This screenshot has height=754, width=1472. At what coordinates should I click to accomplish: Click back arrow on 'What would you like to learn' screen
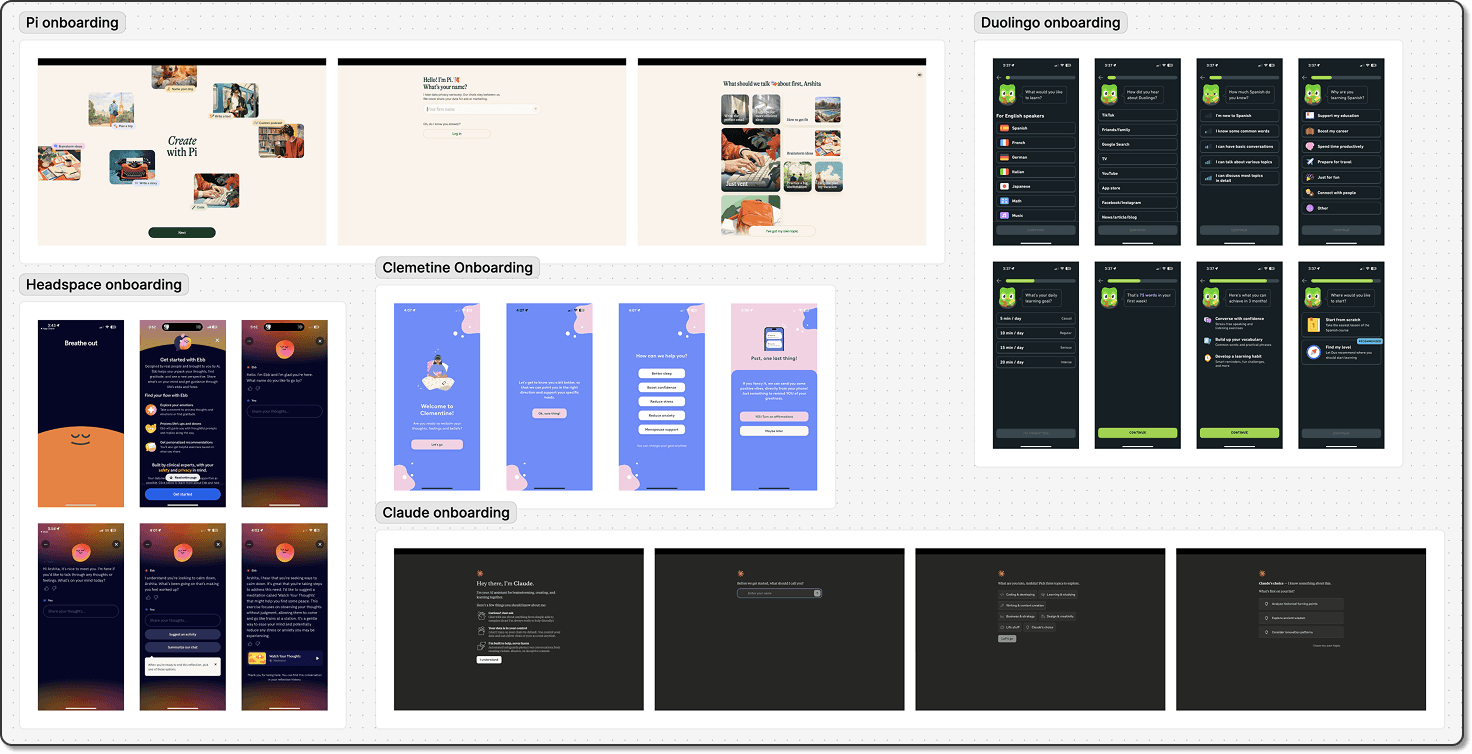tap(999, 78)
